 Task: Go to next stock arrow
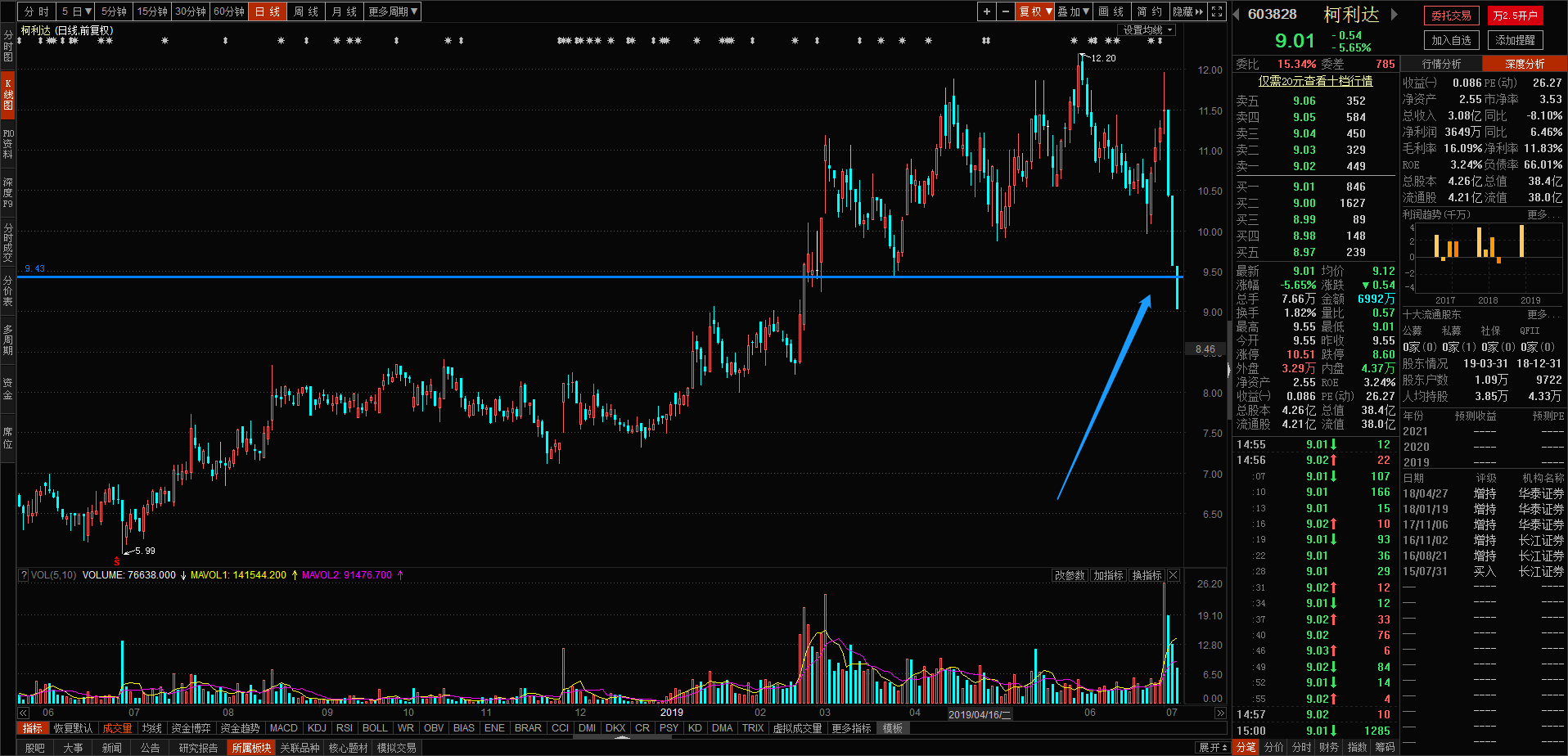coord(1395,14)
